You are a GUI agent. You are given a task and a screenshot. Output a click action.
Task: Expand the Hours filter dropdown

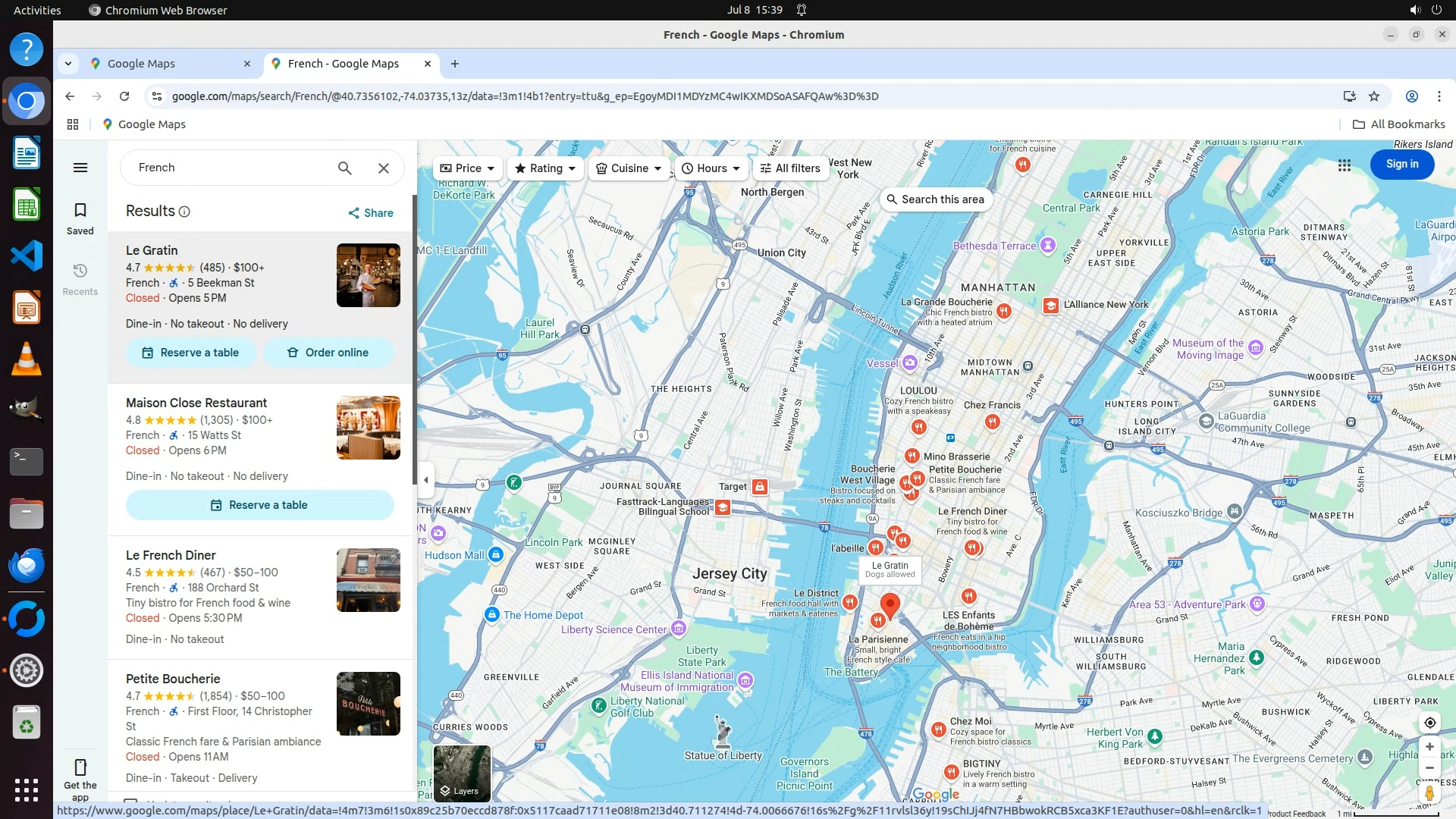click(x=711, y=168)
